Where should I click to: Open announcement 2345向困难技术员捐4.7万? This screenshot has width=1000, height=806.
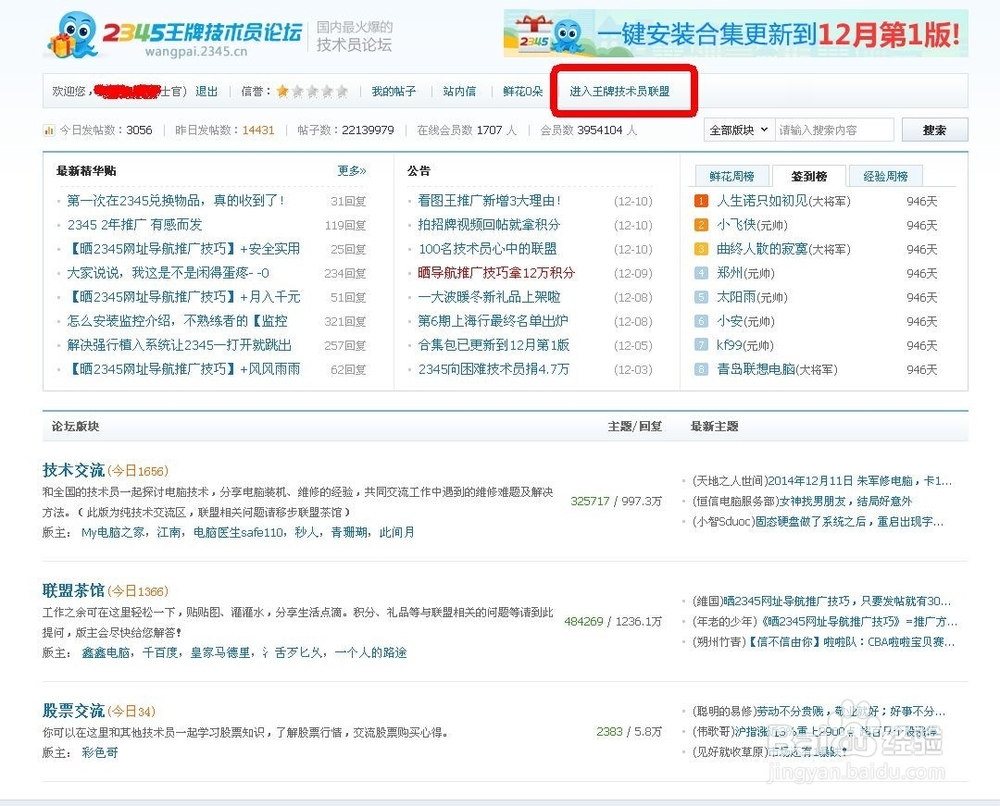[494, 369]
